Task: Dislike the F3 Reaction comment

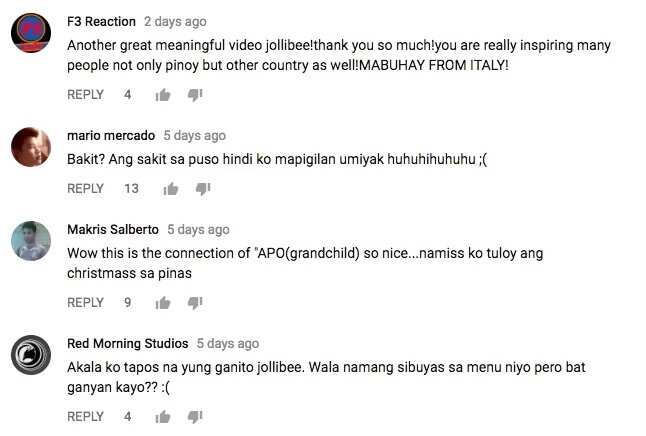Action: pos(195,95)
